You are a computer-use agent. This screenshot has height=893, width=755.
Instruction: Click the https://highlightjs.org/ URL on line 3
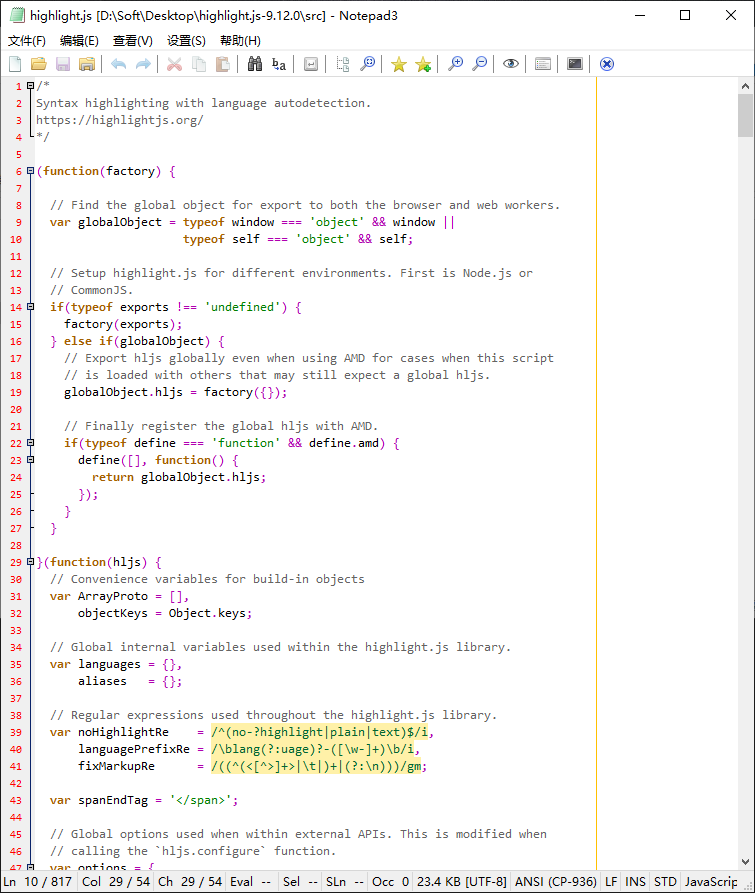(x=120, y=120)
